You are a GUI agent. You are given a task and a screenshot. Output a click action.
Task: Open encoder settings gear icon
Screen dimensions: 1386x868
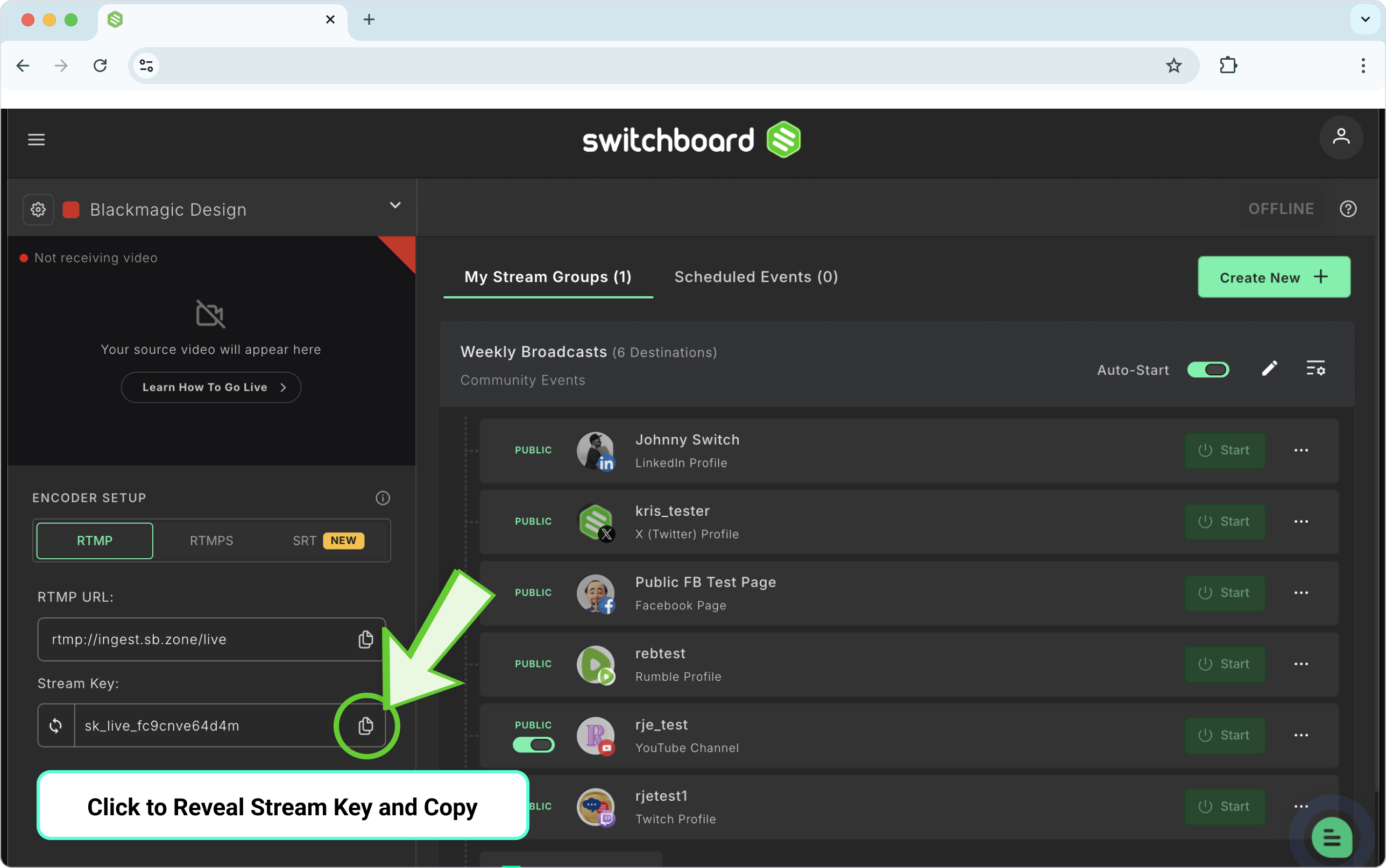(38, 210)
